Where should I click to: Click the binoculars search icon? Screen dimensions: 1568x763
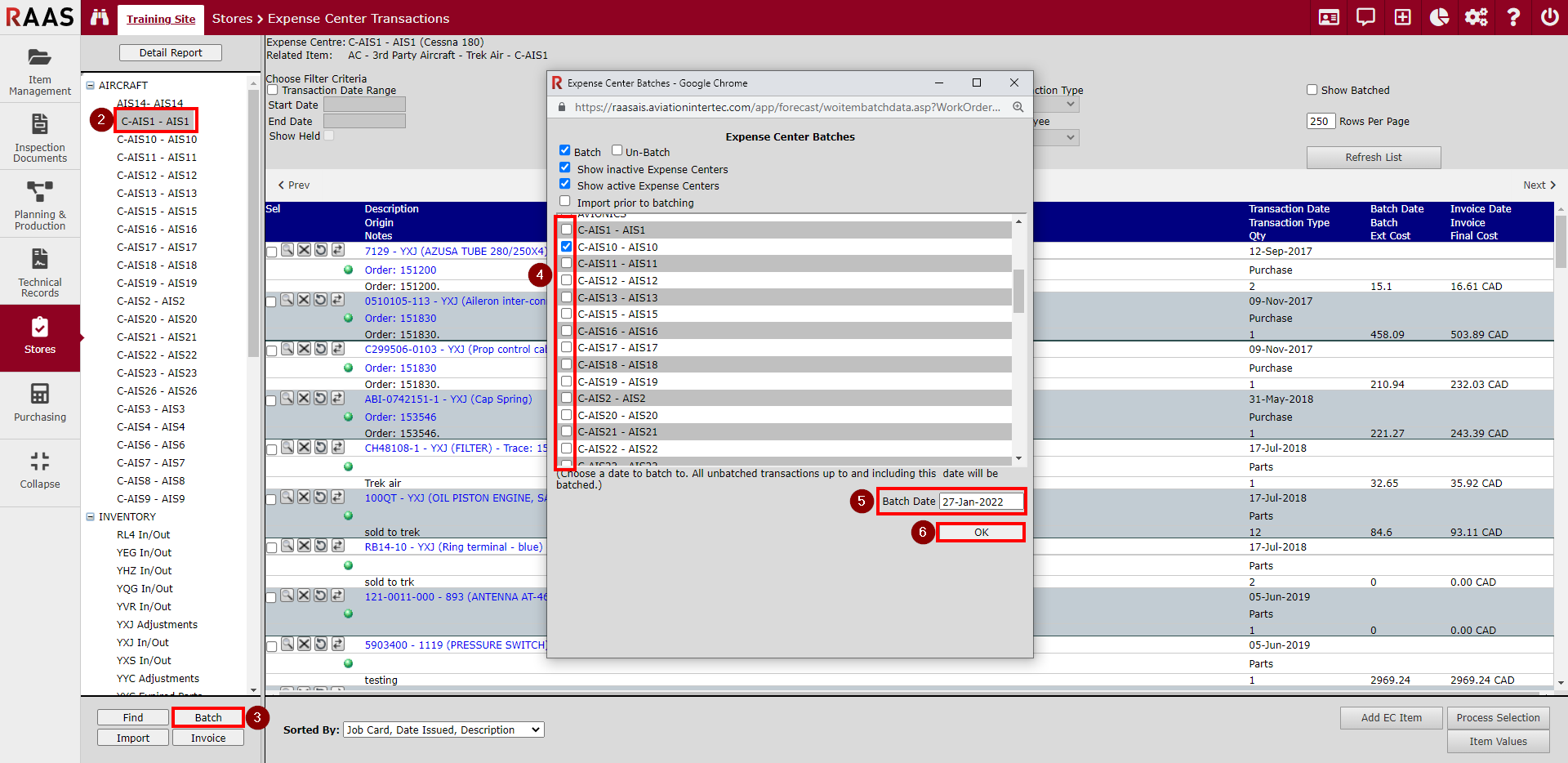(100, 17)
